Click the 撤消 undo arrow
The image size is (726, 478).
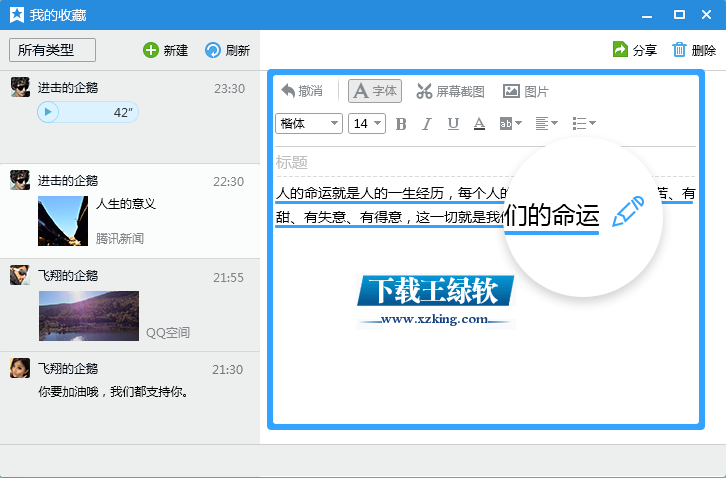pos(288,91)
